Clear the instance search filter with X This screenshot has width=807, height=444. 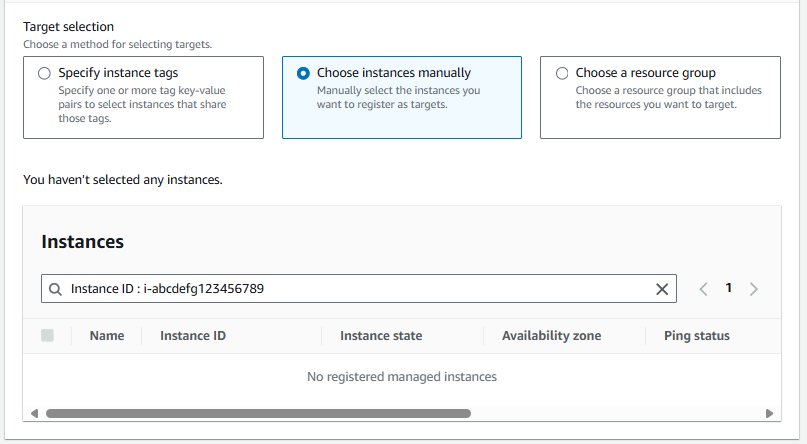click(662, 289)
